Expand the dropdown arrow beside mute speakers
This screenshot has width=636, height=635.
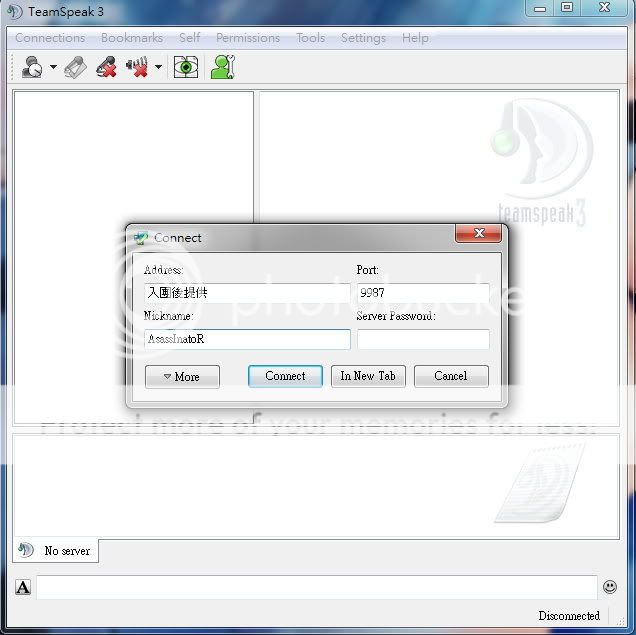point(158,69)
